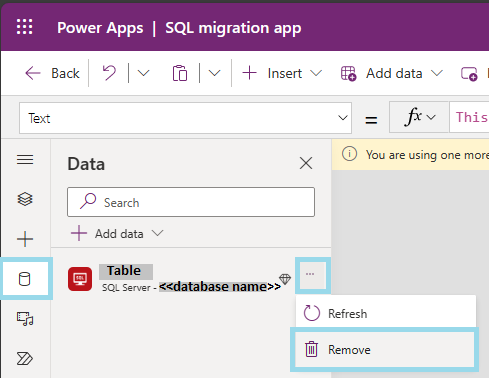Open Power Automate icon in left rail
Image resolution: width=489 pixels, height=378 pixels.
(25, 359)
